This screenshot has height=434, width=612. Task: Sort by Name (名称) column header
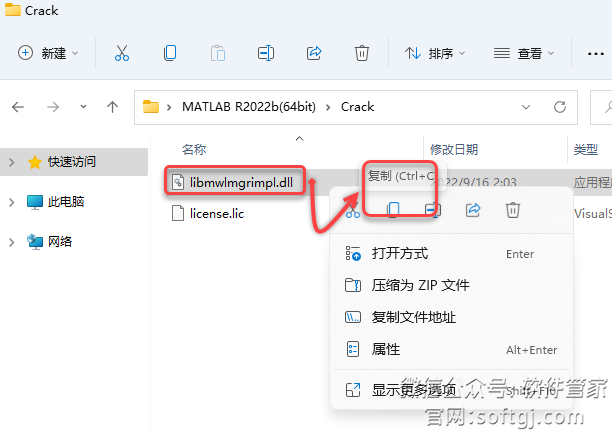(x=194, y=149)
